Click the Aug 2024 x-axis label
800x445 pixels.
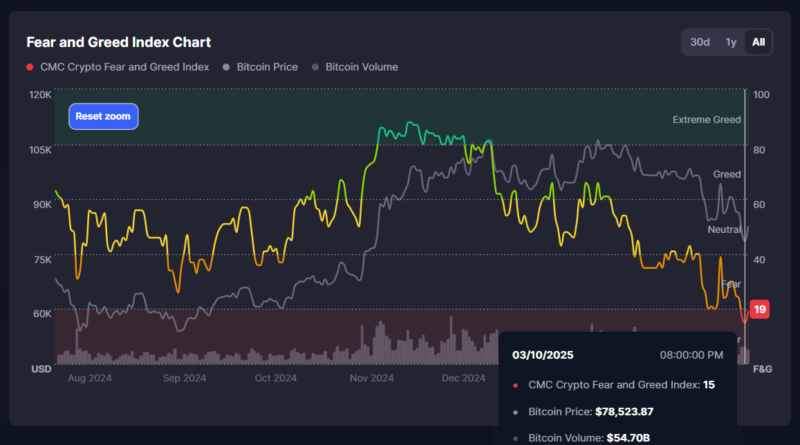pyautogui.click(x=89, y=379)
